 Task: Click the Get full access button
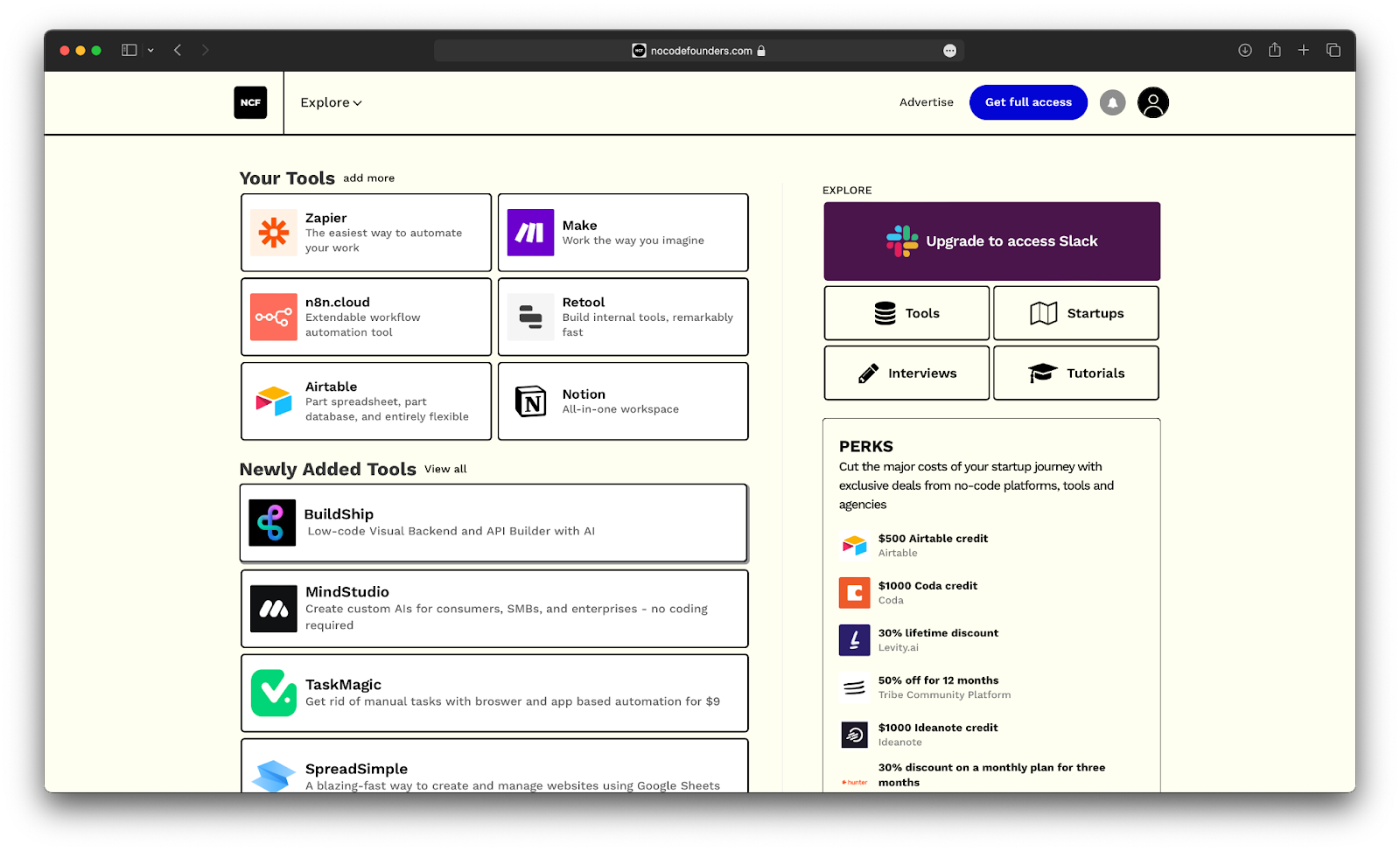[x=1028, y=102]
